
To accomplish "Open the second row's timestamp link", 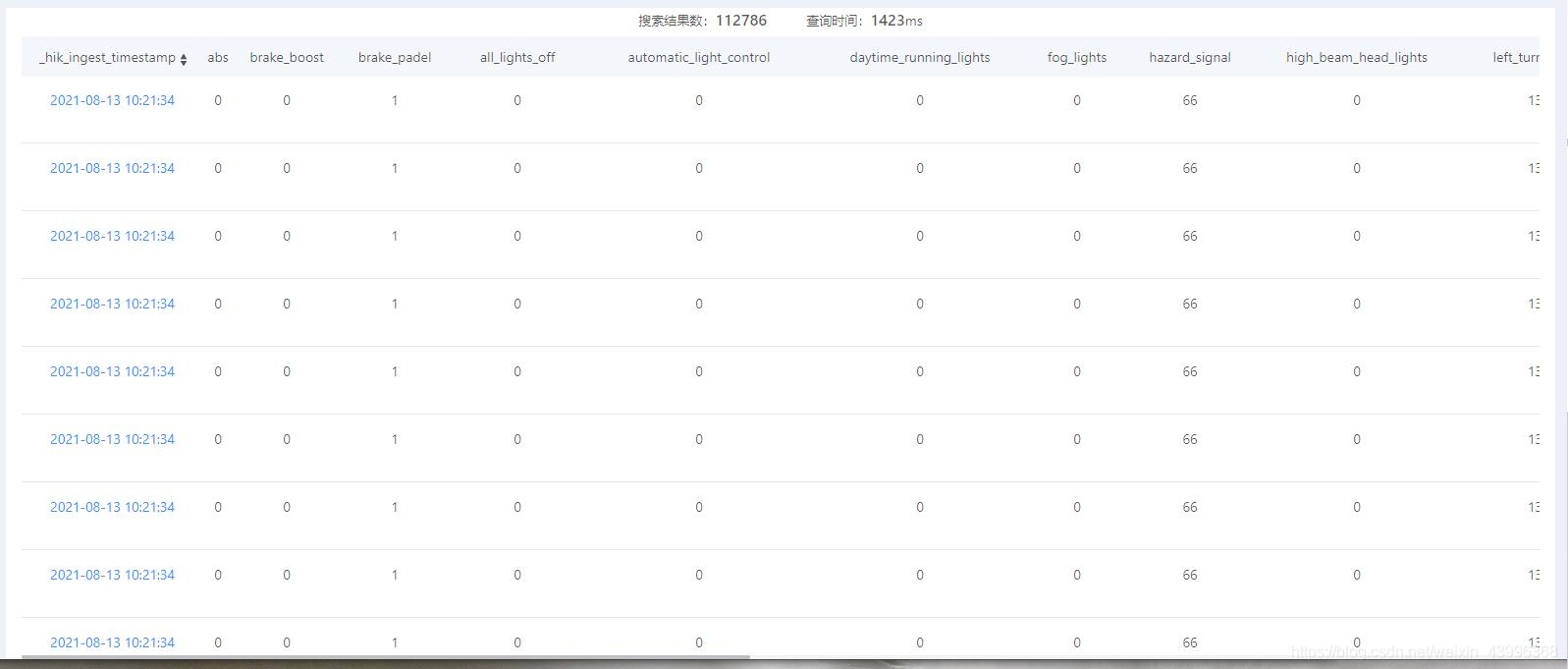I will click(112, 168).
